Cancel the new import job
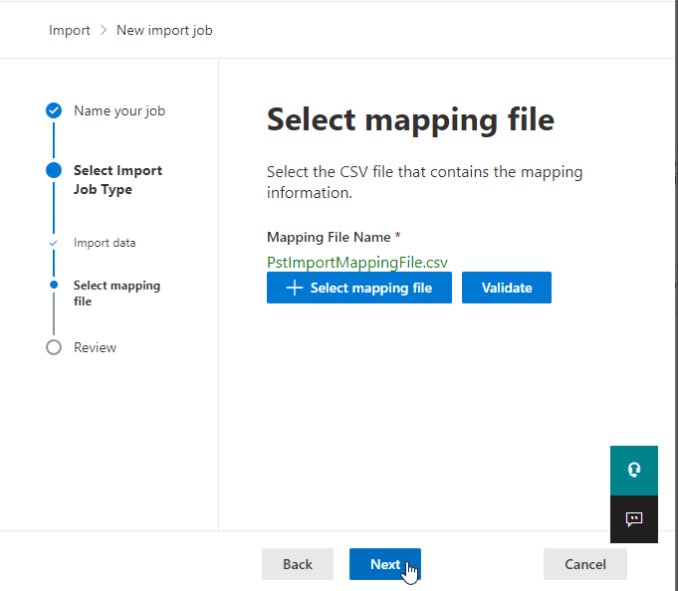 (585, 564)
